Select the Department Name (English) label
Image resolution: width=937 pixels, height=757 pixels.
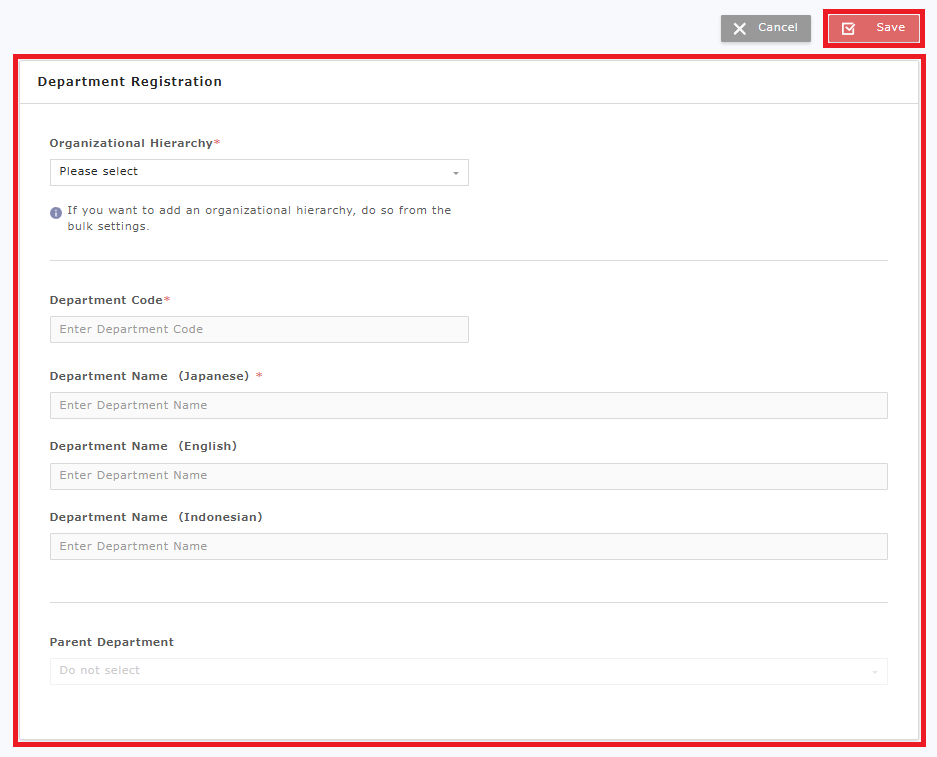point(143,447)
